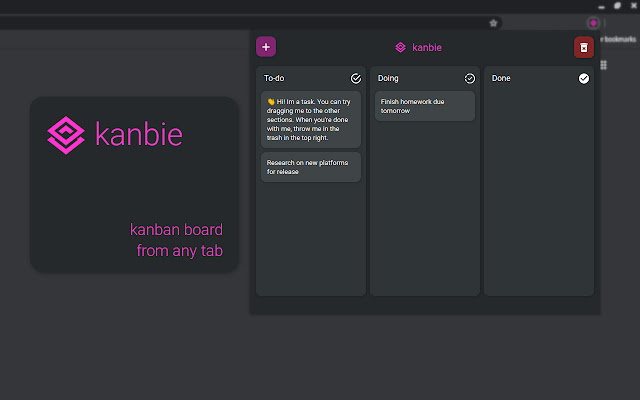
Task: Select the Doing column header
Action: (x=388, y=78)
